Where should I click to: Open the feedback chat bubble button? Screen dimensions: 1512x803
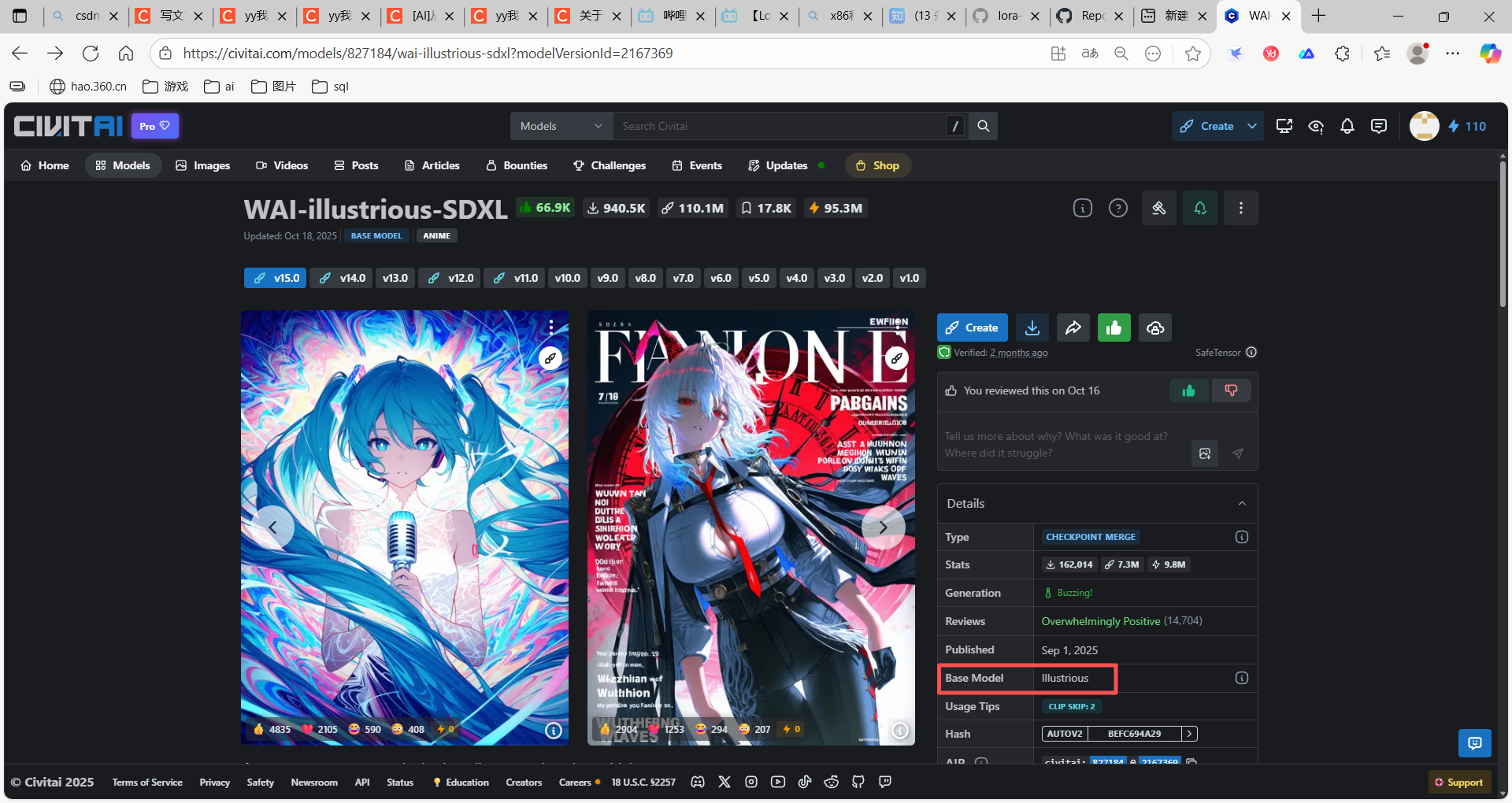[1475, 743]
